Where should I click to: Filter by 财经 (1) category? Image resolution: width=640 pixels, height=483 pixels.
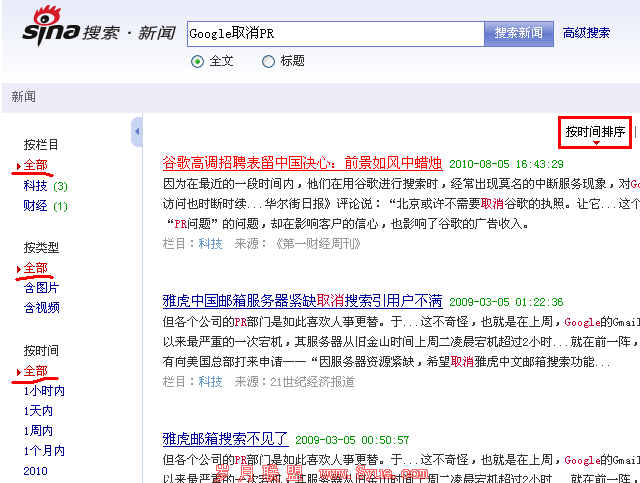[x=45, y=206]
